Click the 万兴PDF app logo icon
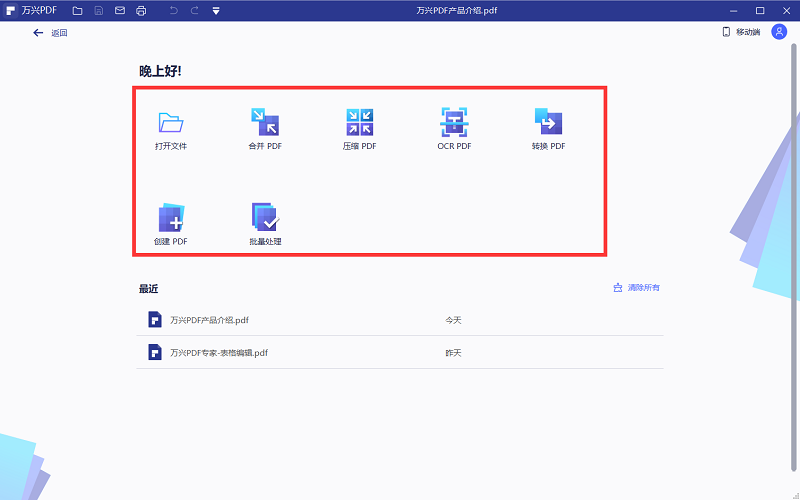Screen dimensions: 800x500 (10, 10)
